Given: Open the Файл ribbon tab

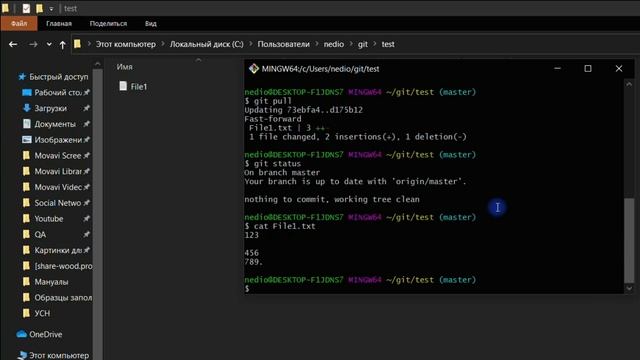Looking at the screenshot, I should click(19, 24).
